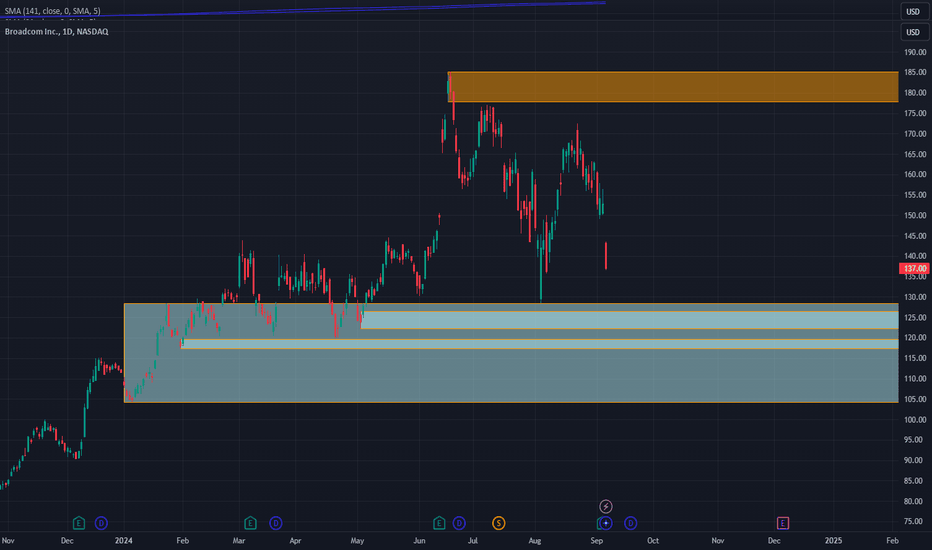Image resolution: width=932 pixels, height=550 pixels.
Task: Click the red 137.00 current price label
Action: coord(914,269)
